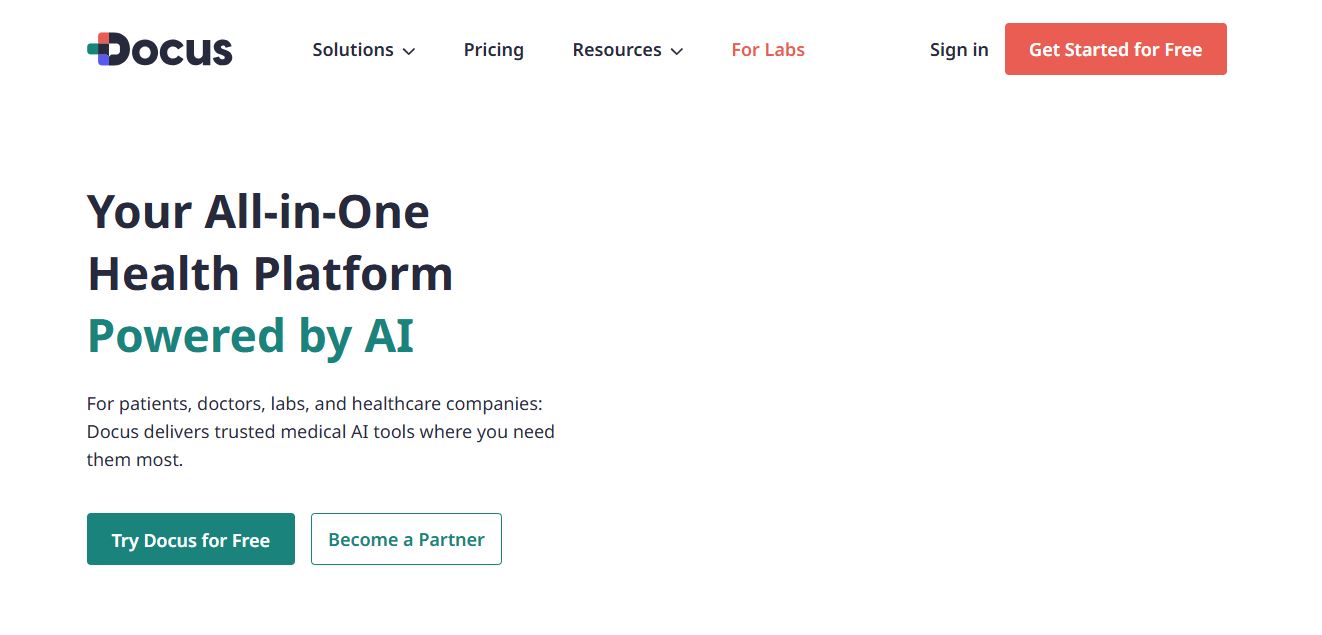Expand the chevron beside Solutions
Screen dimensions: 1322x635
pos(409,51)
